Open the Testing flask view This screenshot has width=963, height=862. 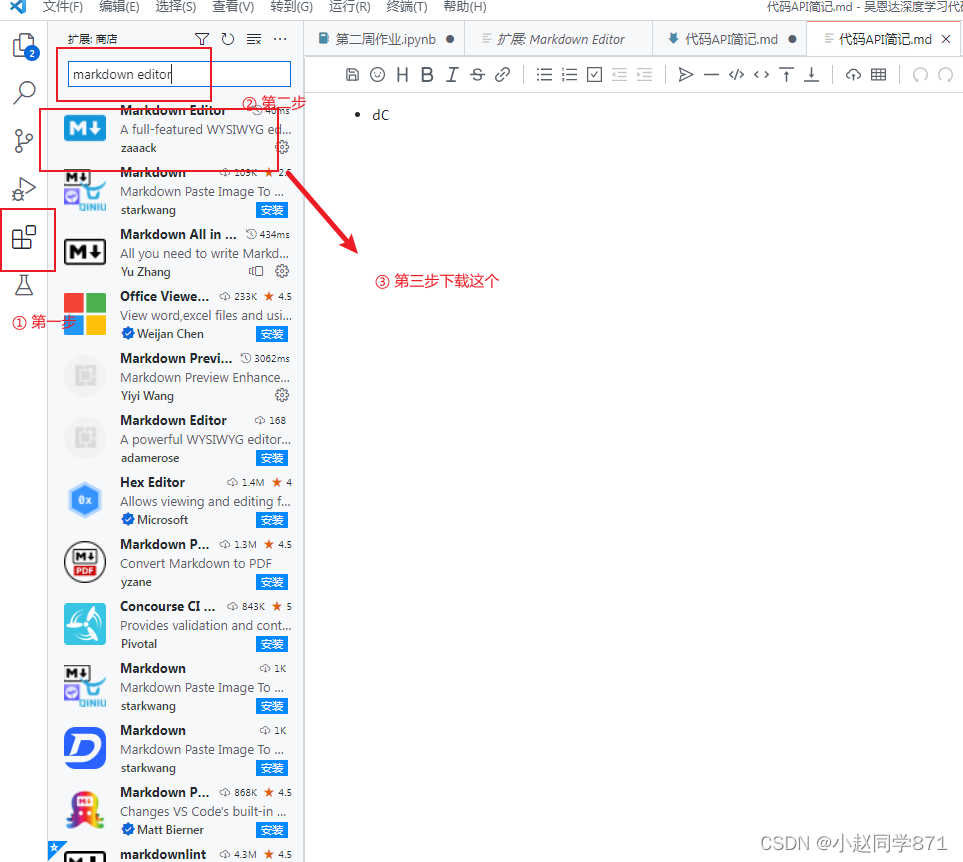[24, 285]
